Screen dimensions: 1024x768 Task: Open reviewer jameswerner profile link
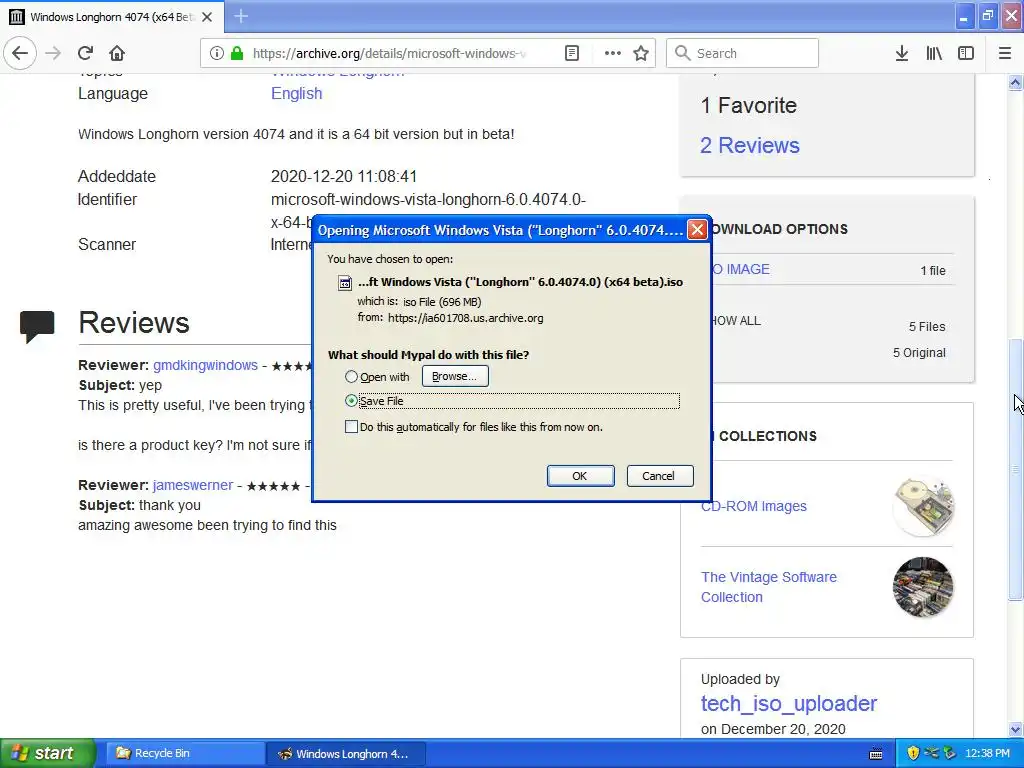pyautogui.click(x=193, y=485)
